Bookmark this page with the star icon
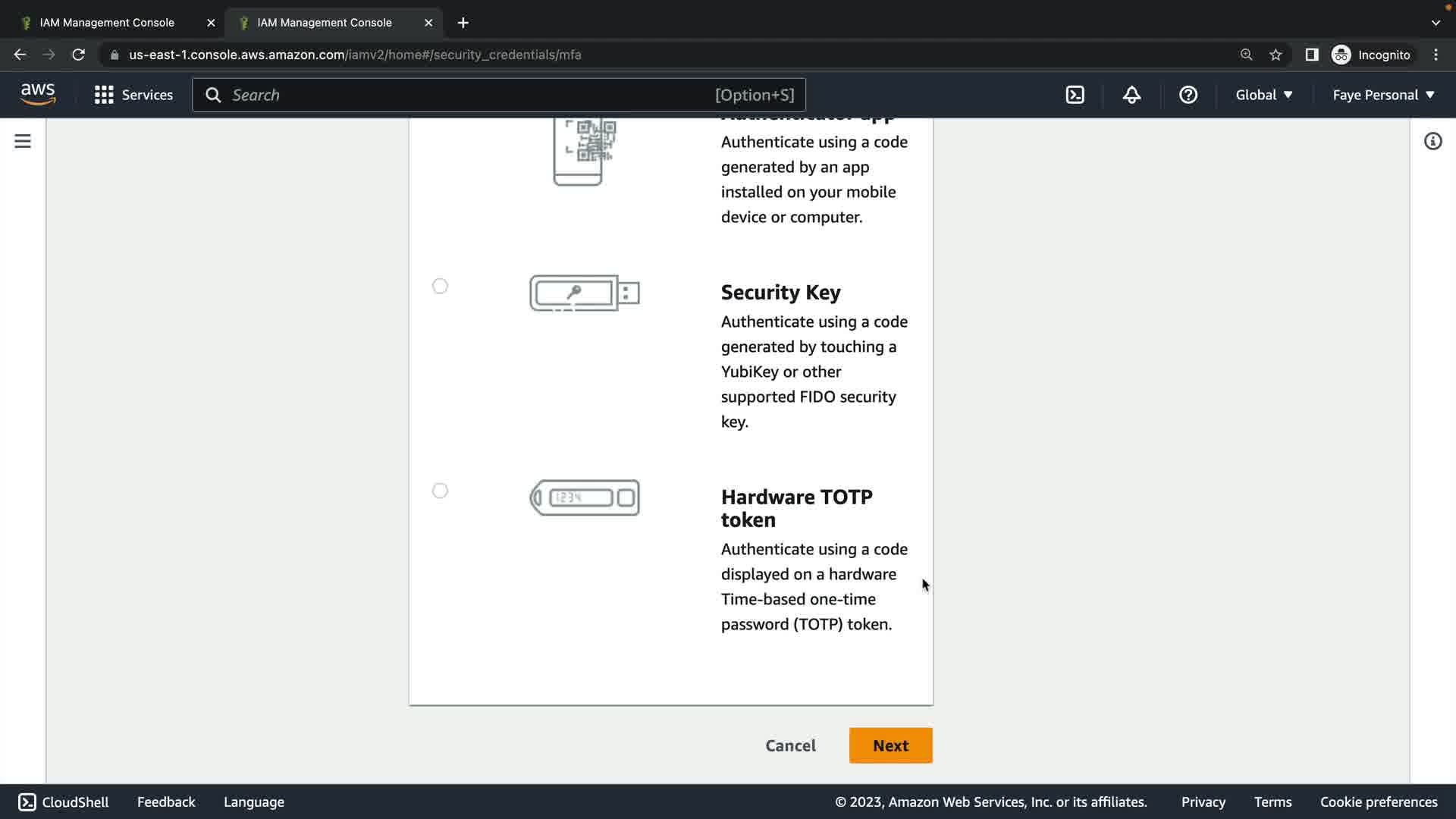Screen dimensions: 1456x819 coord(1276,55)
